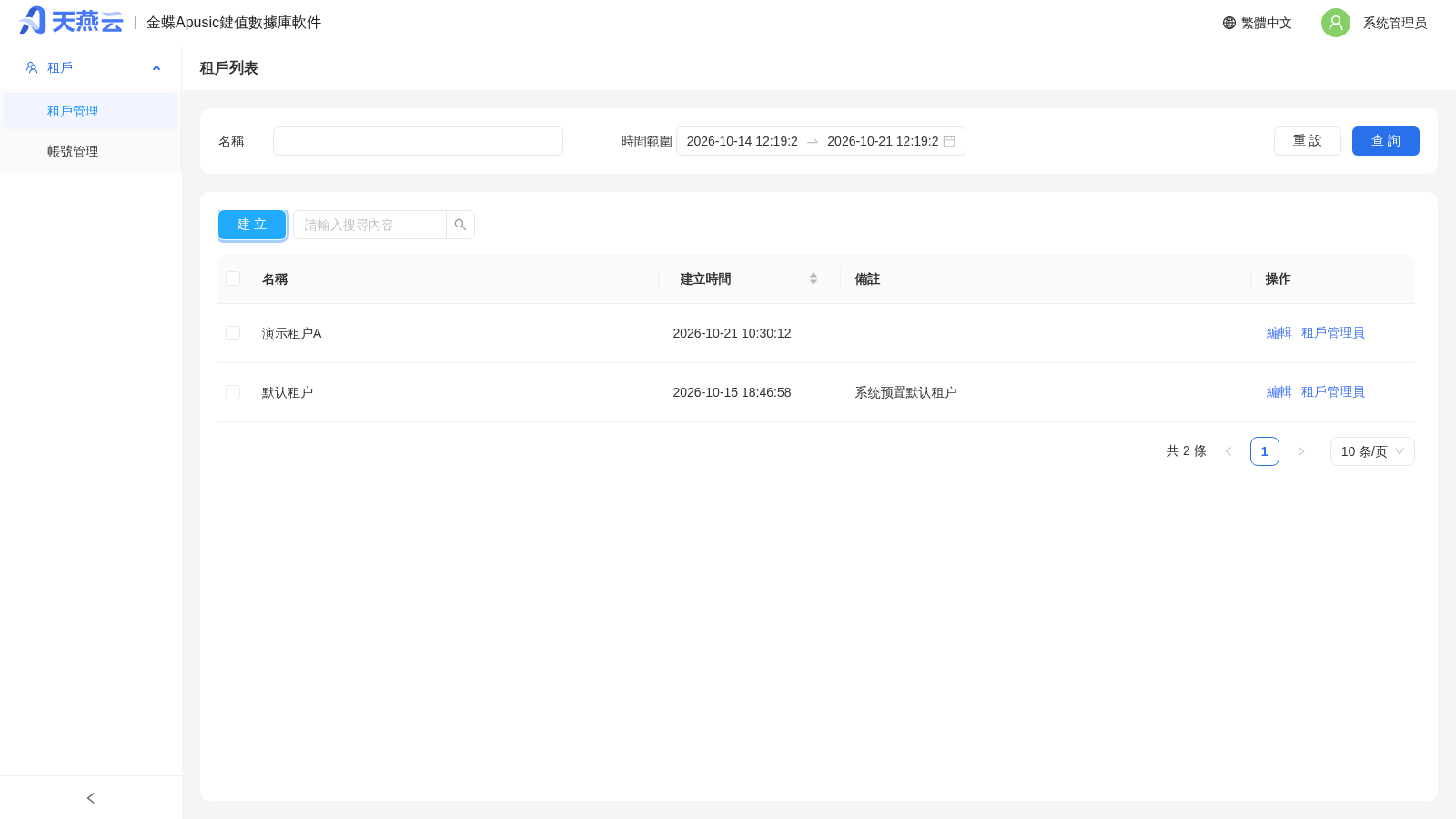
Task: Click the 建立 create button
Action: [252, 225]
